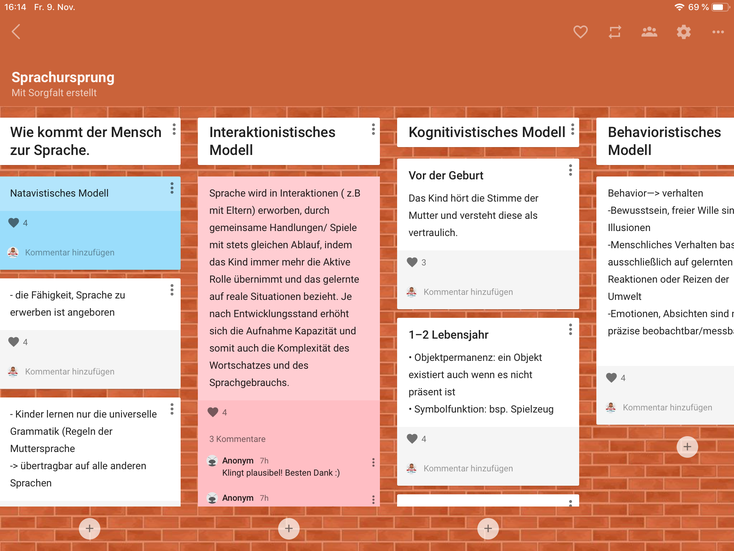This screenshot has width=734, height=551.
Task: Add a post under Kognitivistisches Modell column
Action: [x=488, y=529]
